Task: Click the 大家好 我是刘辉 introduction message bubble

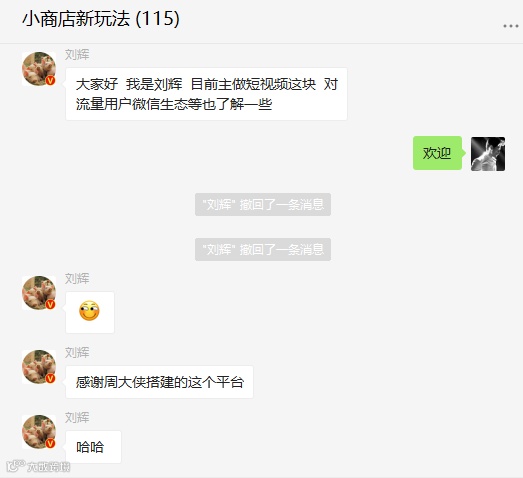Action: click(206, 94)
